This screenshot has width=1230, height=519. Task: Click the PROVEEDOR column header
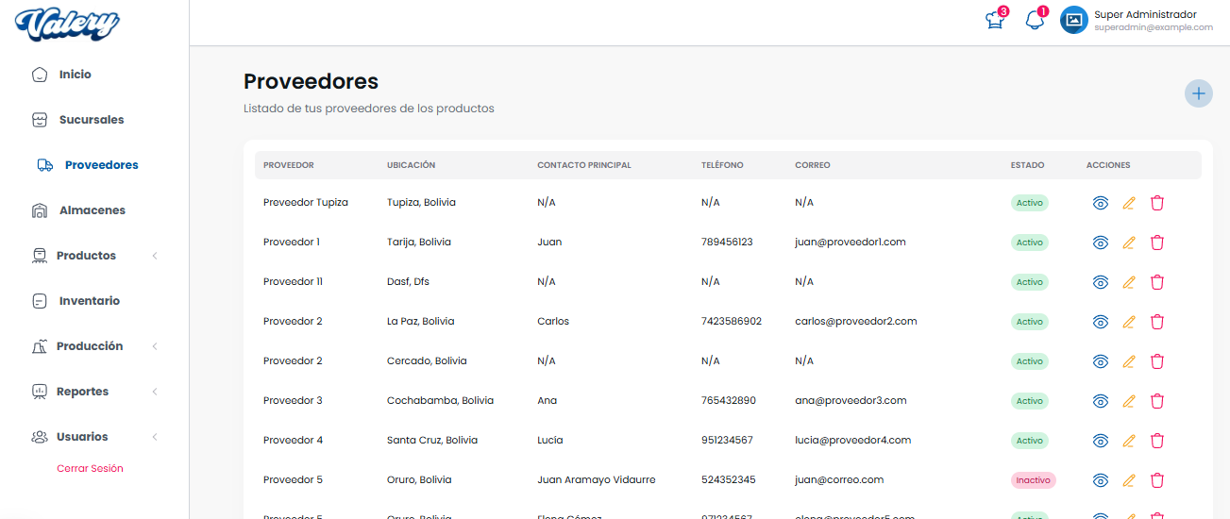(x=289, y=165)
